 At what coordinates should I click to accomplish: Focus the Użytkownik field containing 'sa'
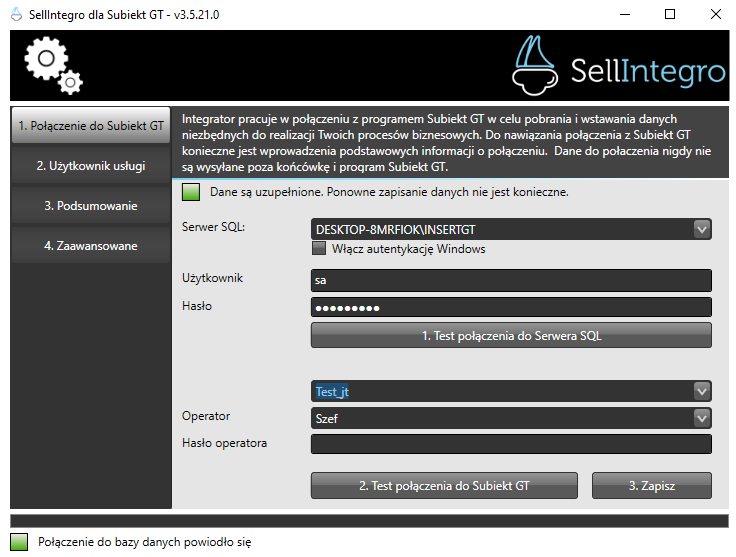click(x=511, y=280)
